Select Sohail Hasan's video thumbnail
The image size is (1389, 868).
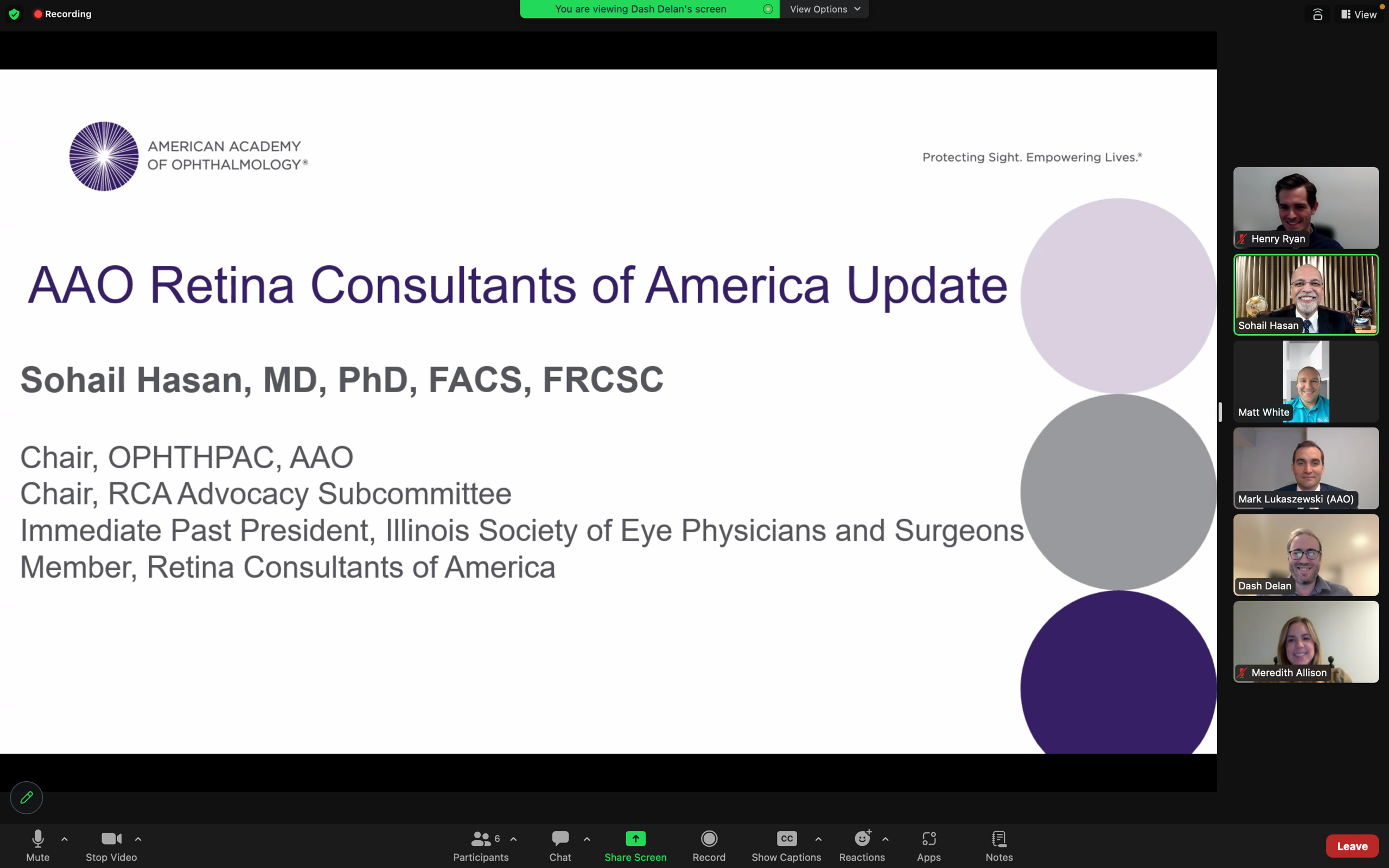(1306, 295)
